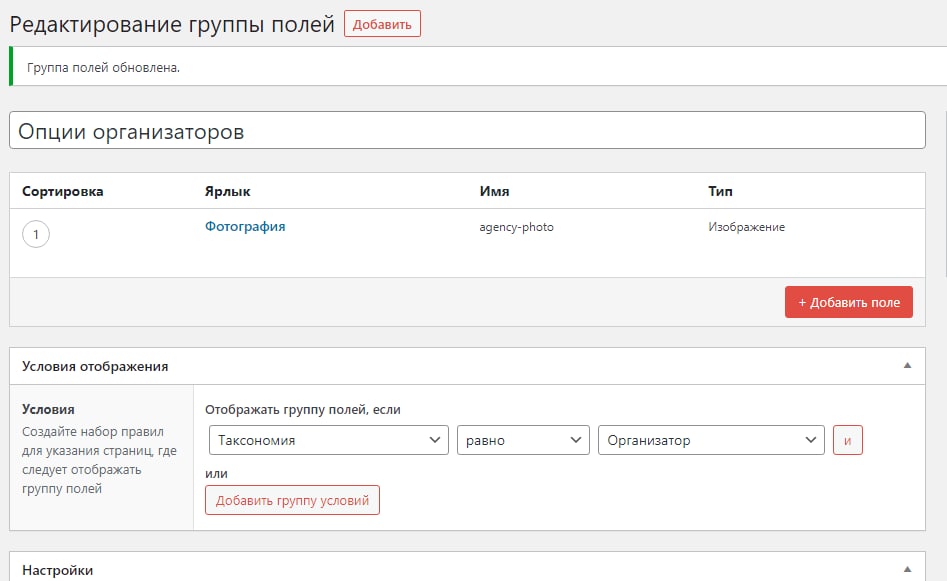Open the Организатор value dropdown

(710, 440)
